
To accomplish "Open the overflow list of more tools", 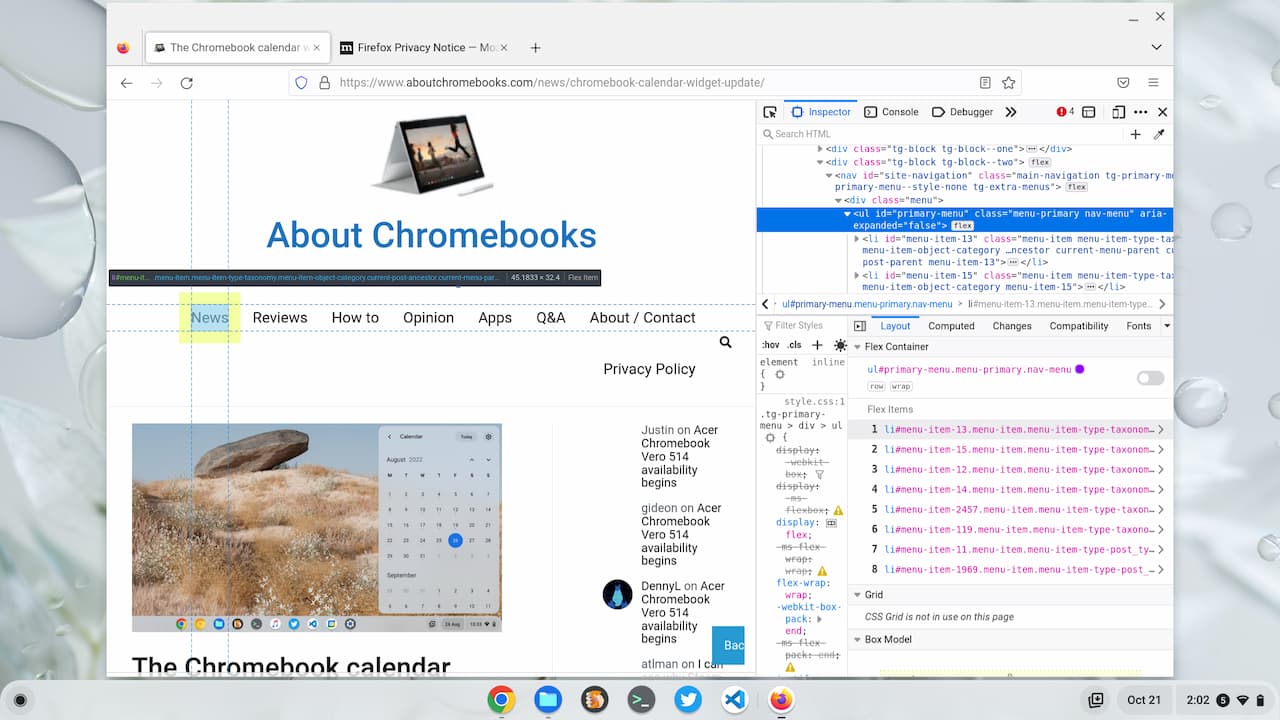I will 1011,112.
